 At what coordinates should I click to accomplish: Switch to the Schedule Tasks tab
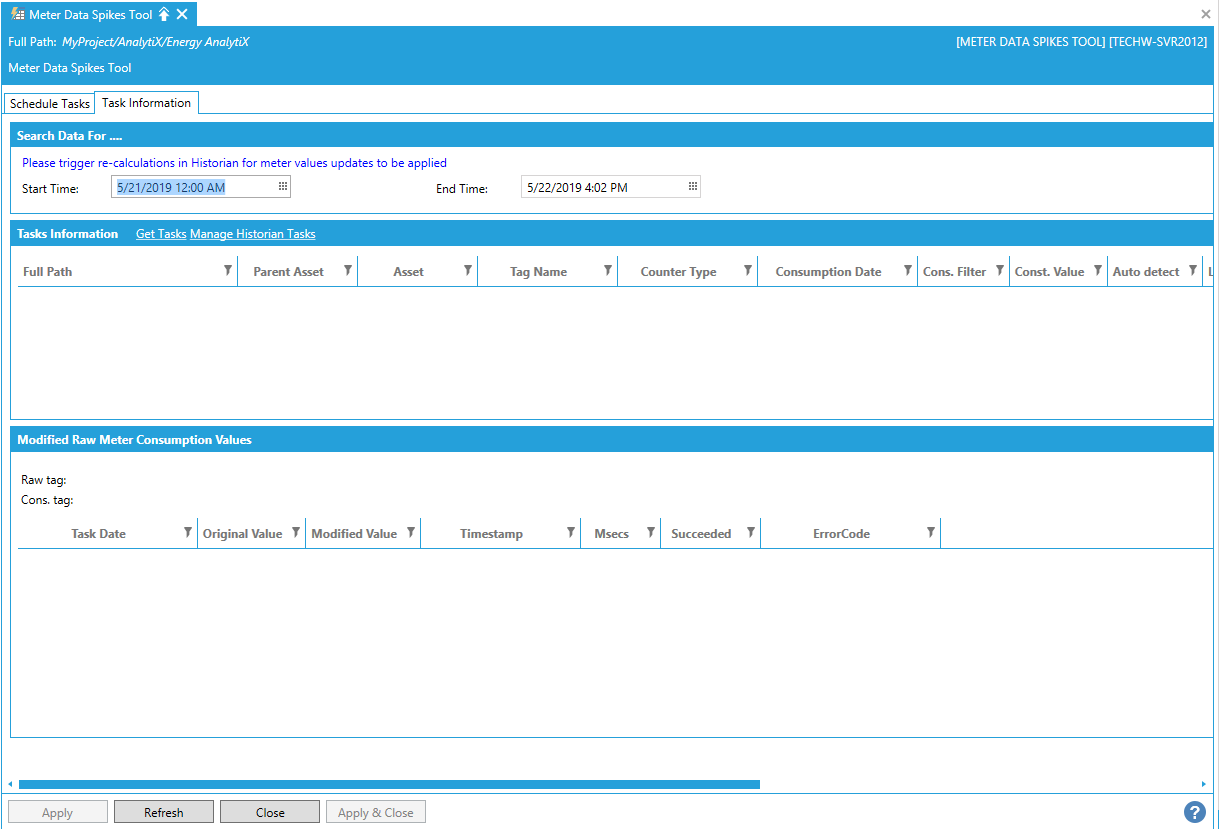coord(50,104)
